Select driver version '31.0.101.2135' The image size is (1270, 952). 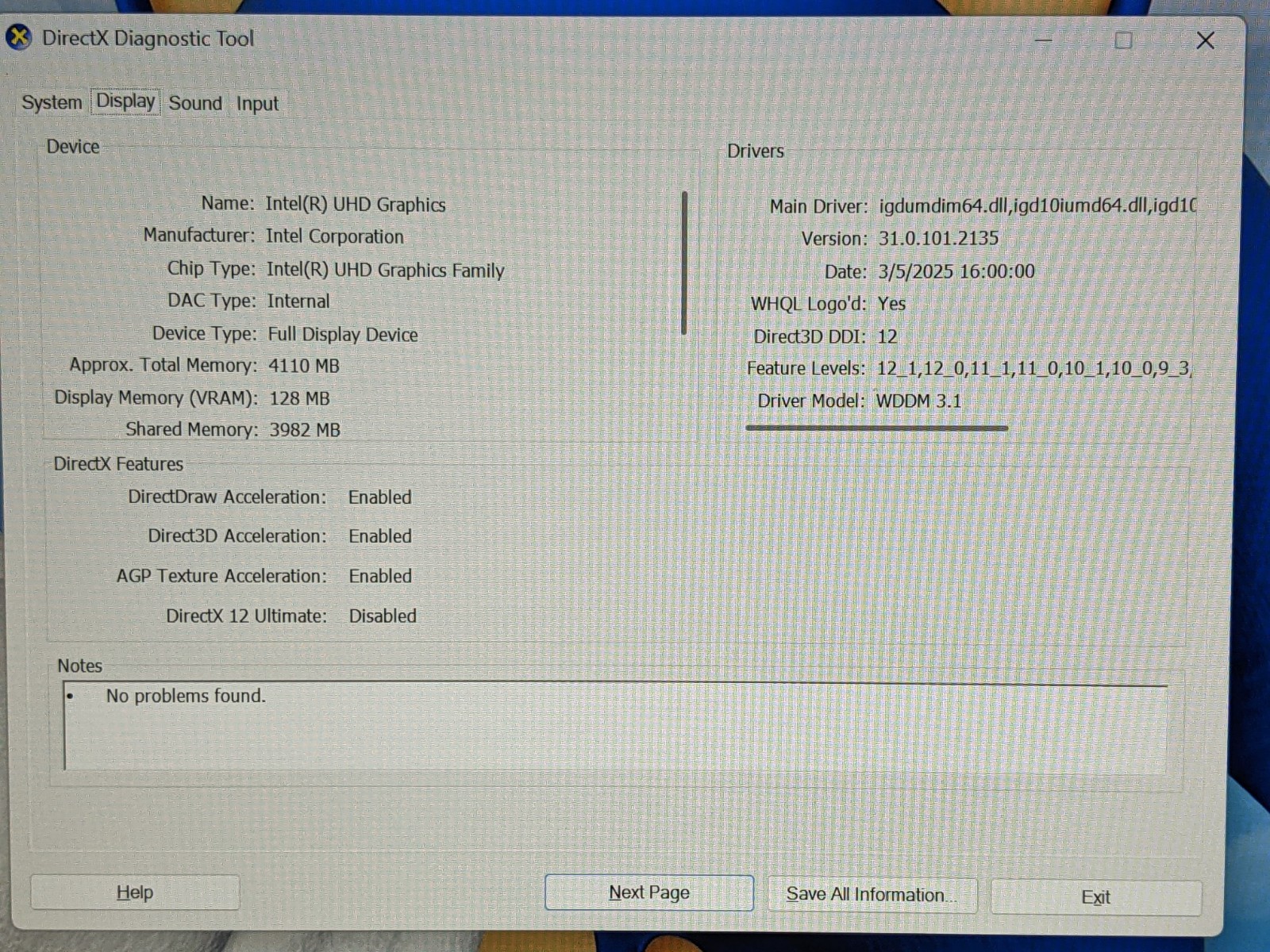pos(938,238)
